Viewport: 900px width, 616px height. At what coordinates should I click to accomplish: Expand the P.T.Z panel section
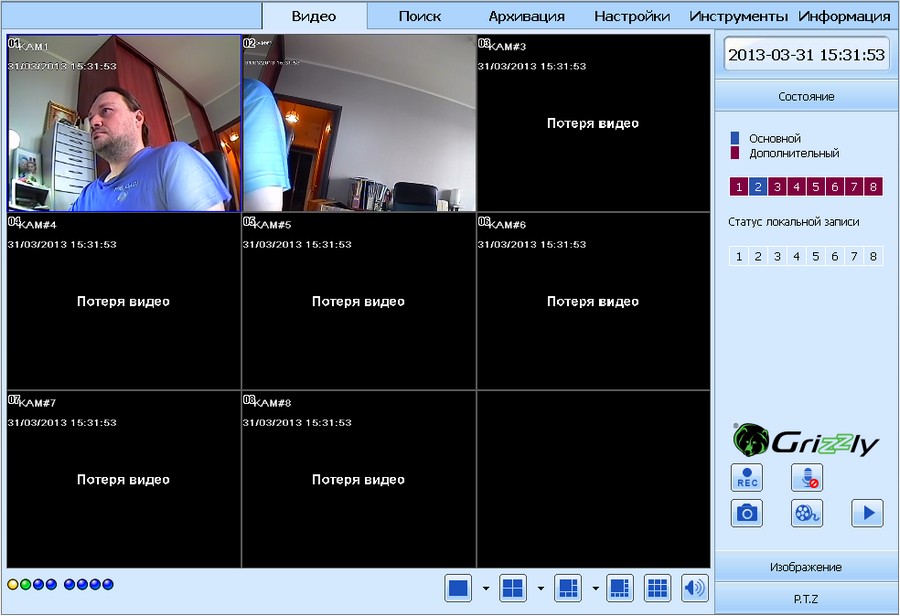point(806,599)
